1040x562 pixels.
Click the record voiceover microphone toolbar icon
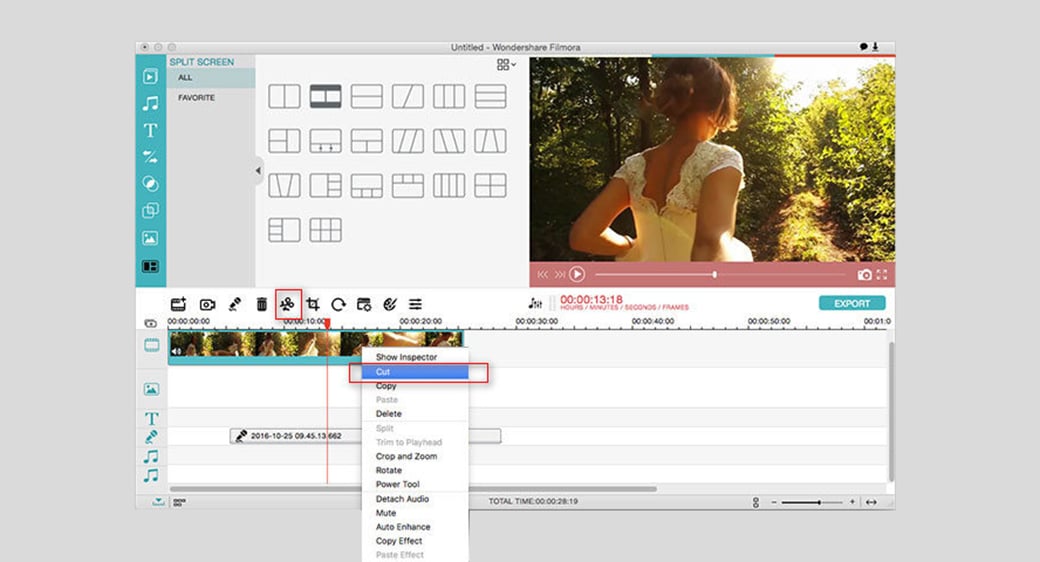[234, 304]
